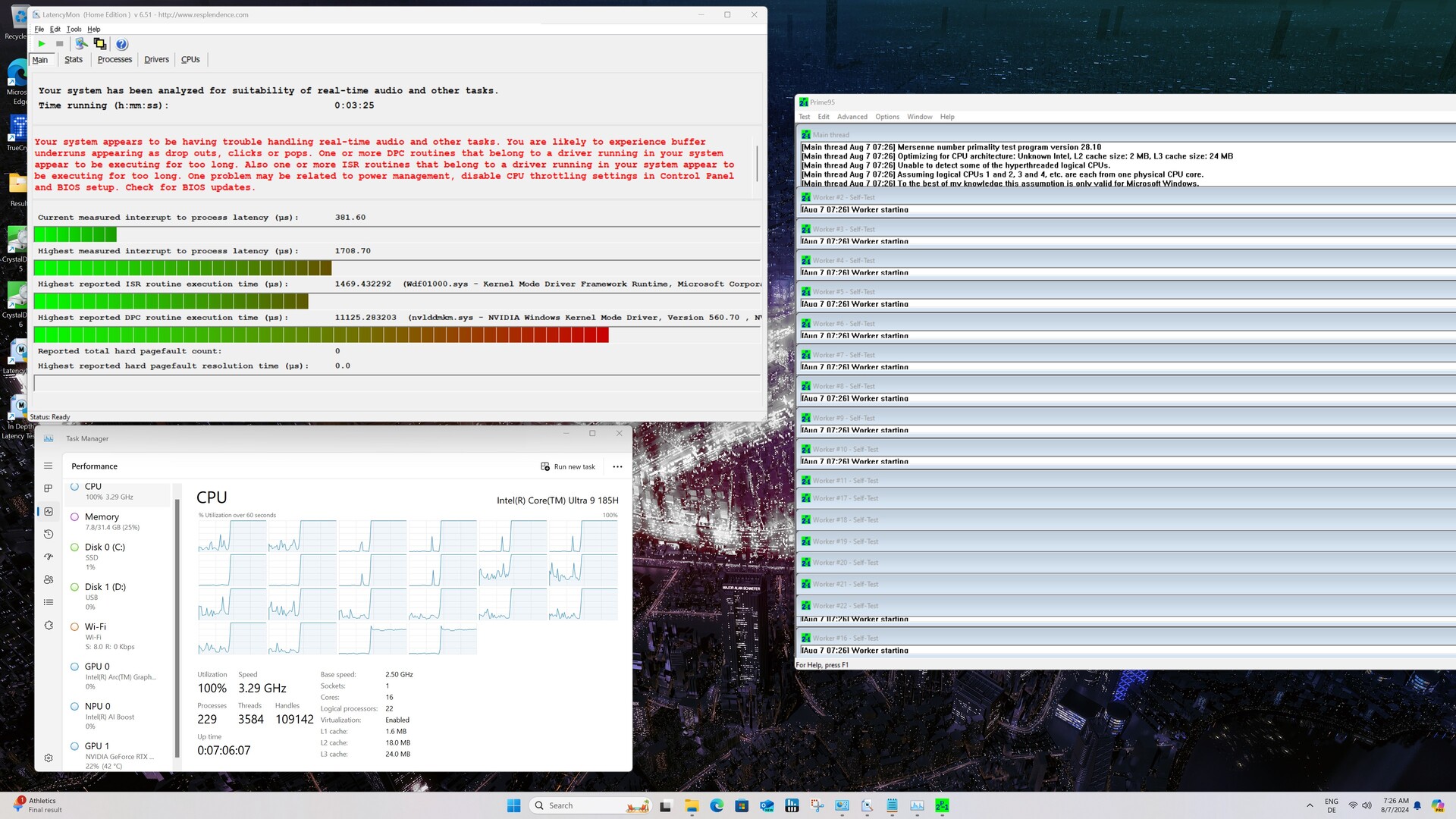Open App history in Task Manager sidebar
The image size is (1456, 819).
(49, 534)
